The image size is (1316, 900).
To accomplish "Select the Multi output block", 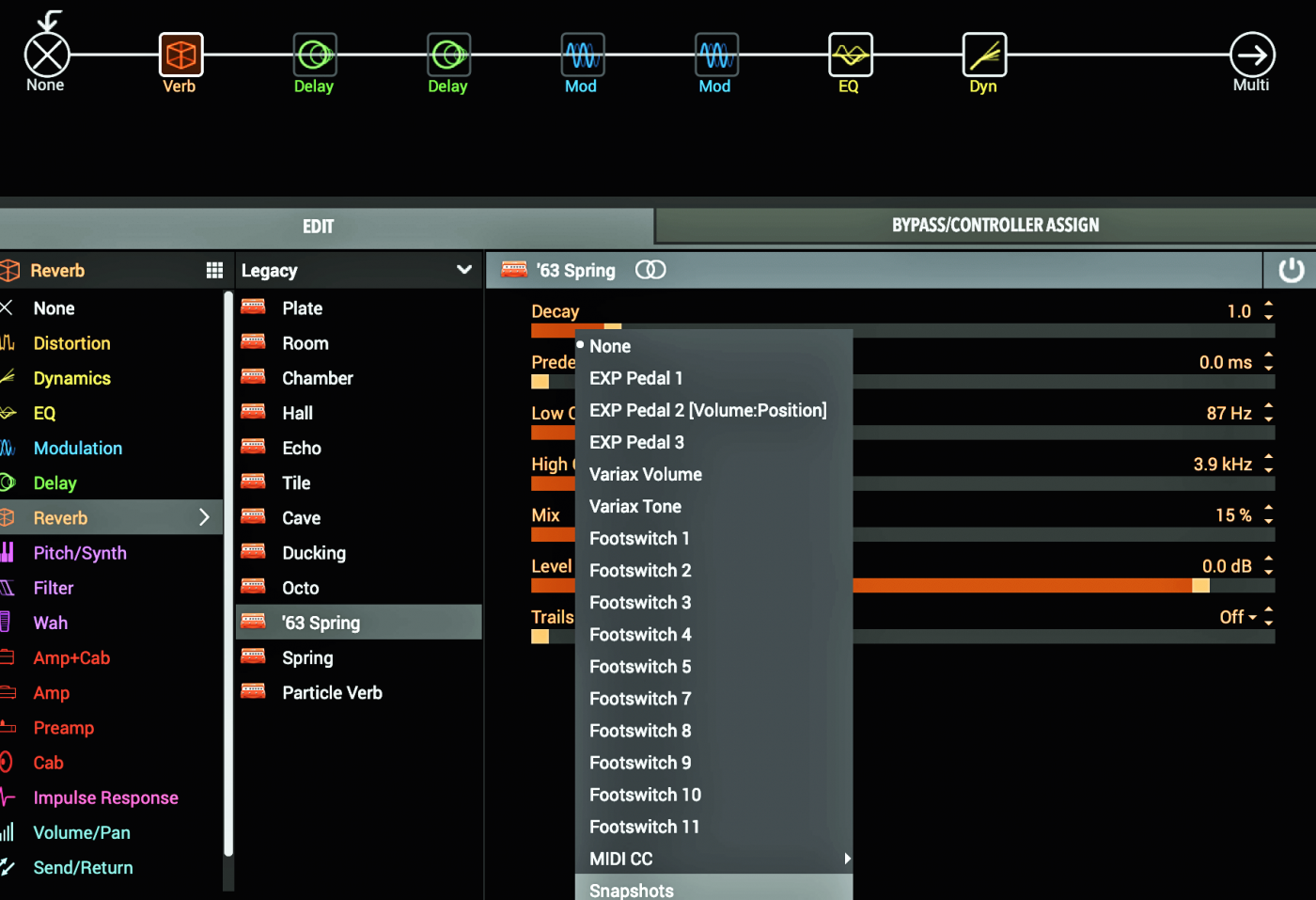I will pos(1252,55).
